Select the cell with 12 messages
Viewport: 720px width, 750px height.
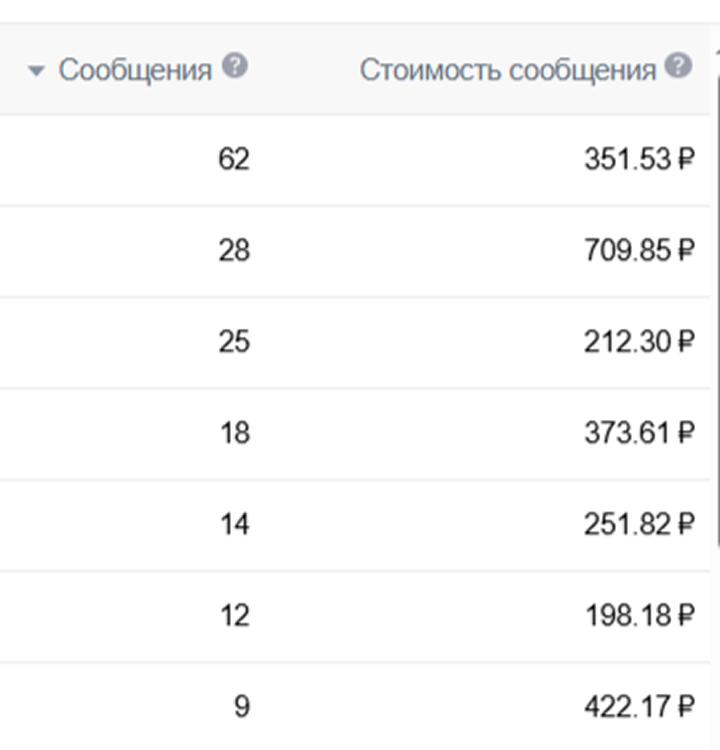coord(233,615)
